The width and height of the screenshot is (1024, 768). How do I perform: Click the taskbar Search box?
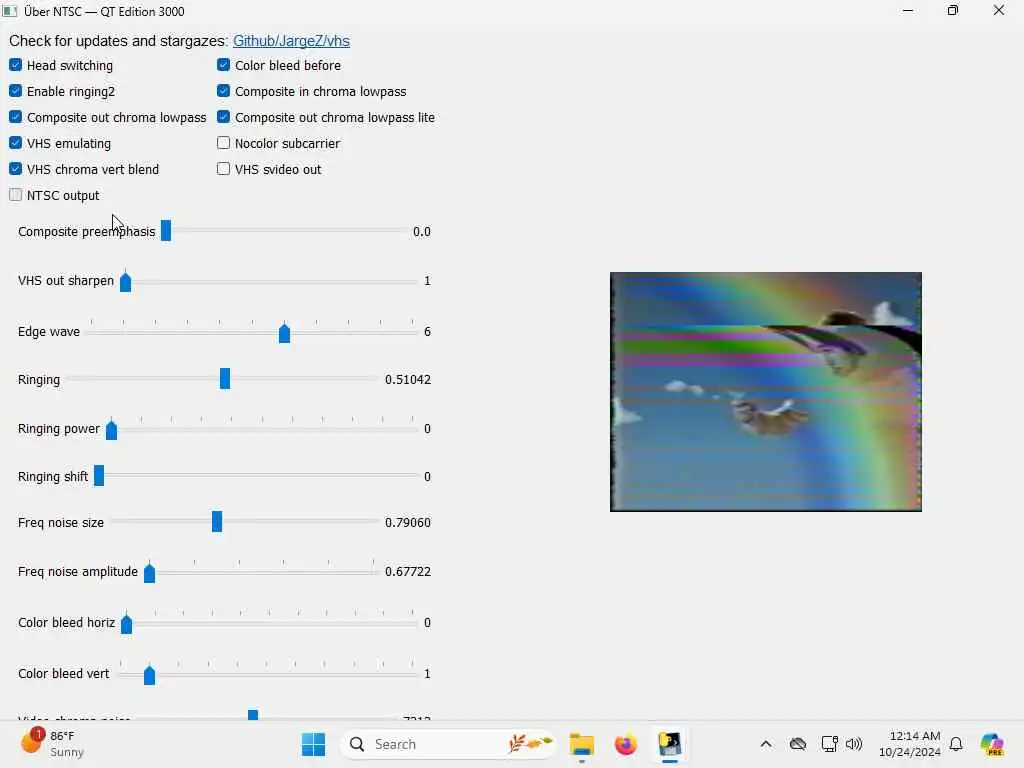[448, 744]
